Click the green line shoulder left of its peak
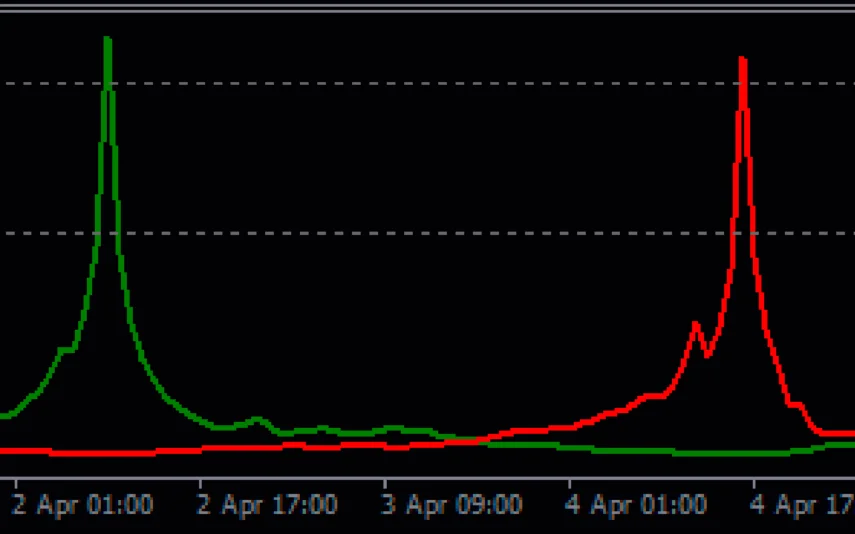 click(x=66, y=349)
